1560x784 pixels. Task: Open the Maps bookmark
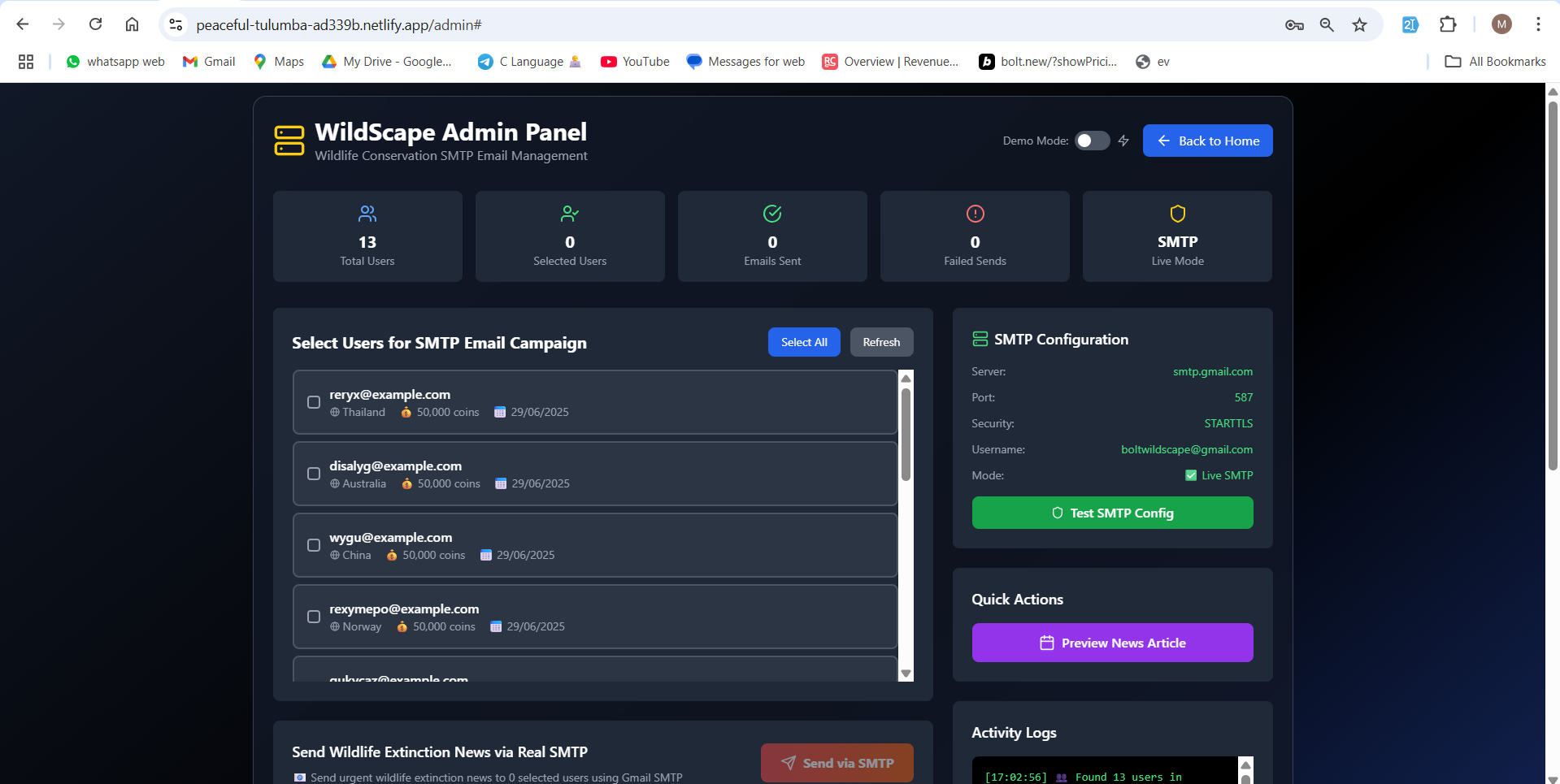click(279, 62)
